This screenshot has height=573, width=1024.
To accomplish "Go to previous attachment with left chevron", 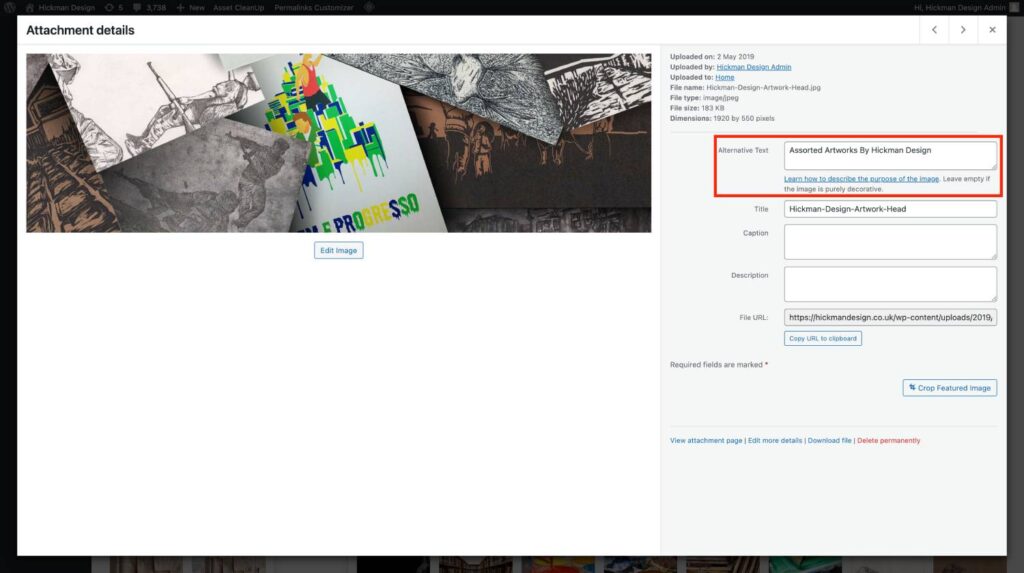I will pyautogui.click(x=934, y=30).
